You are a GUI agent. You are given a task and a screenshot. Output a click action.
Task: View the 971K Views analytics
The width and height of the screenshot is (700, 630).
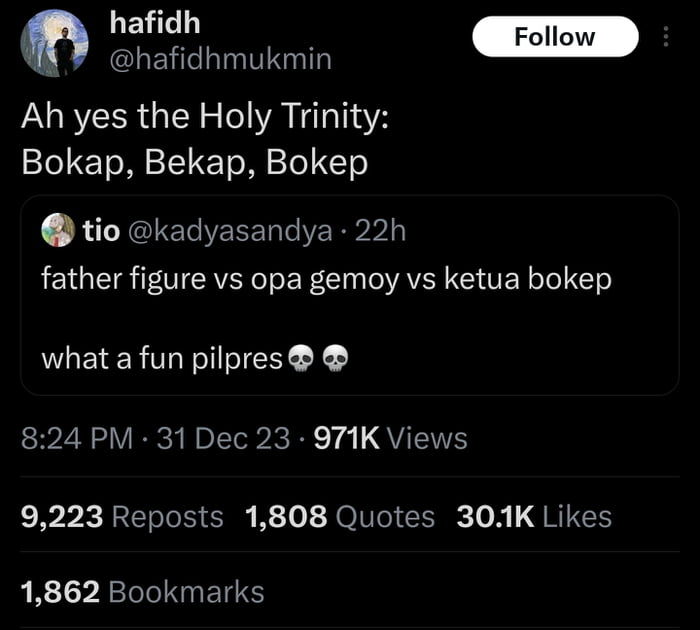coord(390,438)
